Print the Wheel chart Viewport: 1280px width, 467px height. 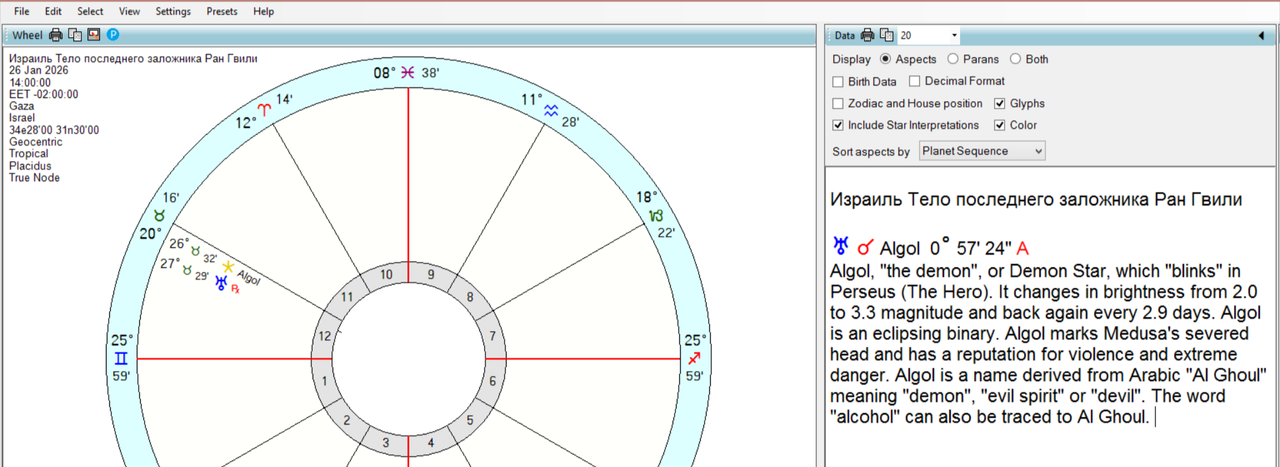56,35
